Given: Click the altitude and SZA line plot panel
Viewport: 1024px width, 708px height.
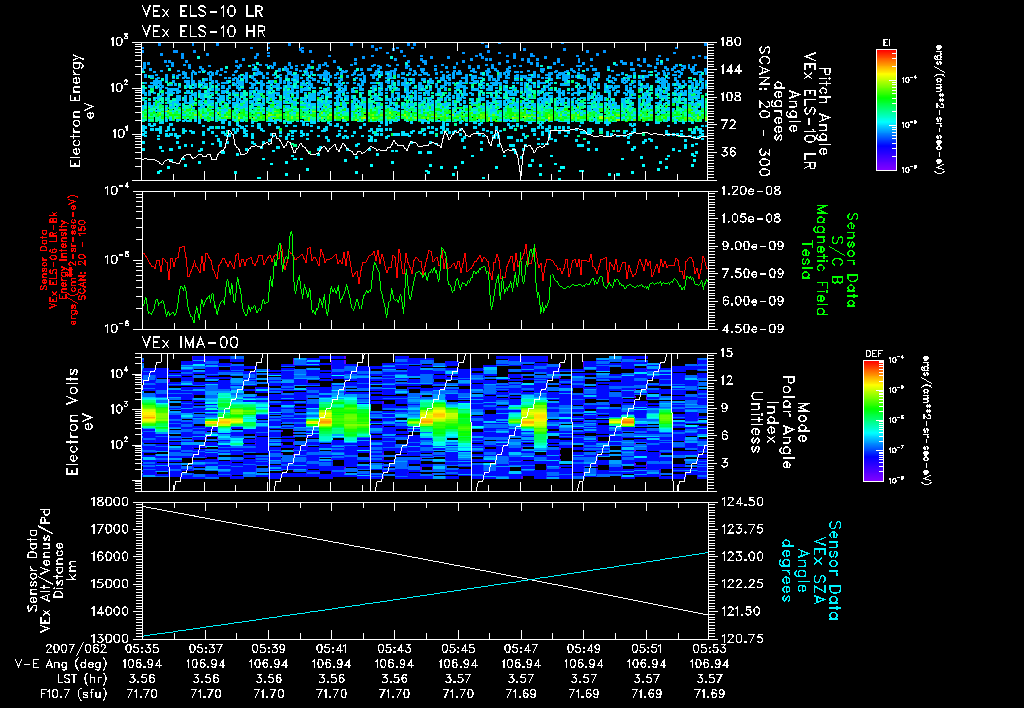Looking at the screenshot, I should pos(424,570).
